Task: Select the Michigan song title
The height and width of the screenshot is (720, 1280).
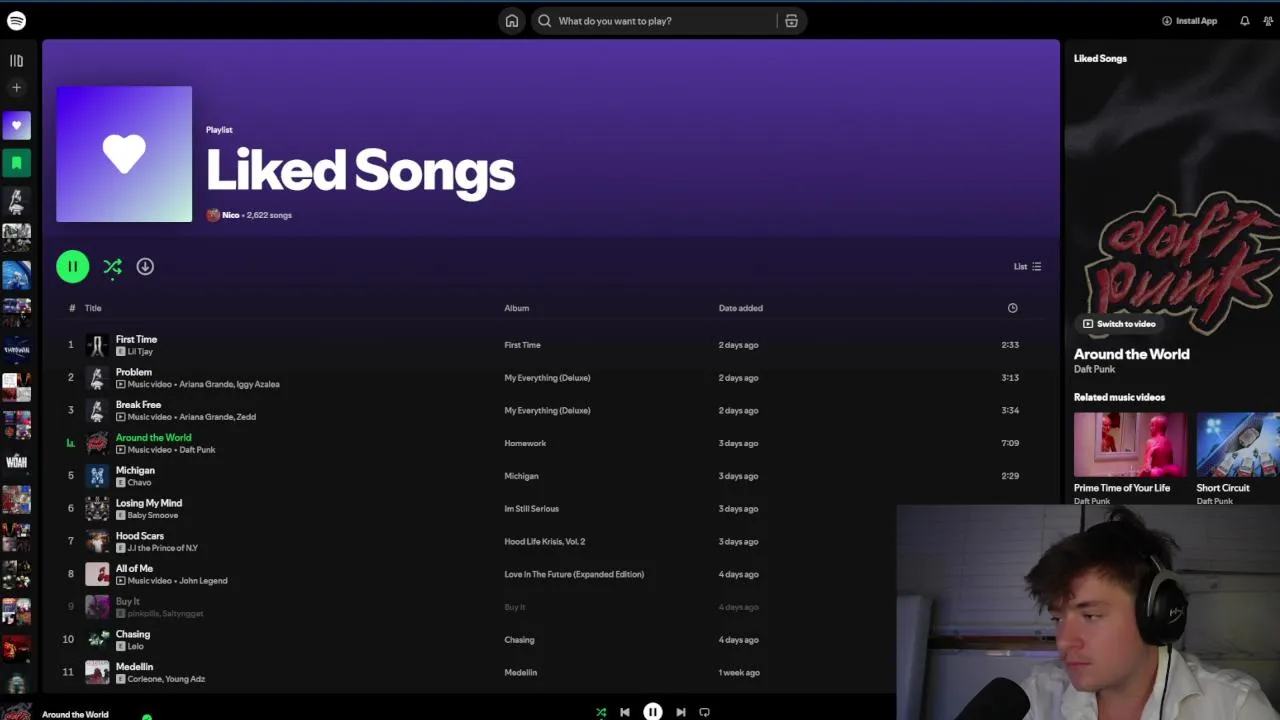Action: click(135, 470)
